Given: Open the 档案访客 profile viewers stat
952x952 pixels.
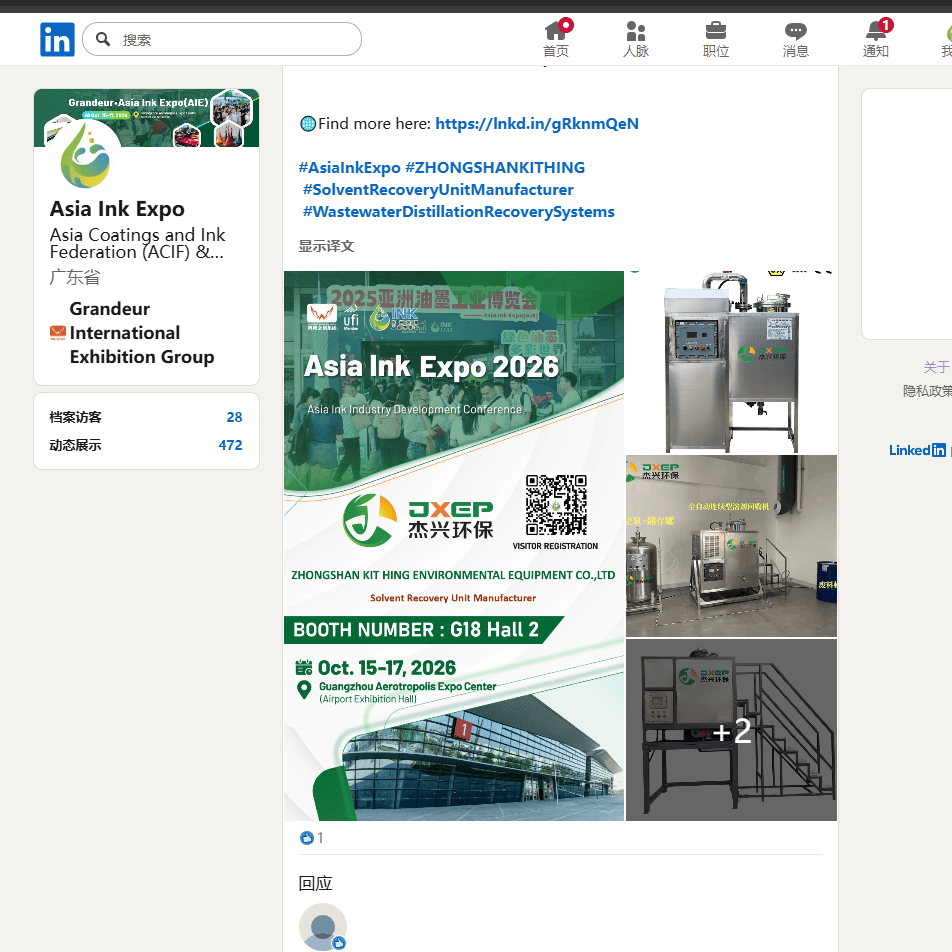Looking at the screenshot, I should point(146,417).
